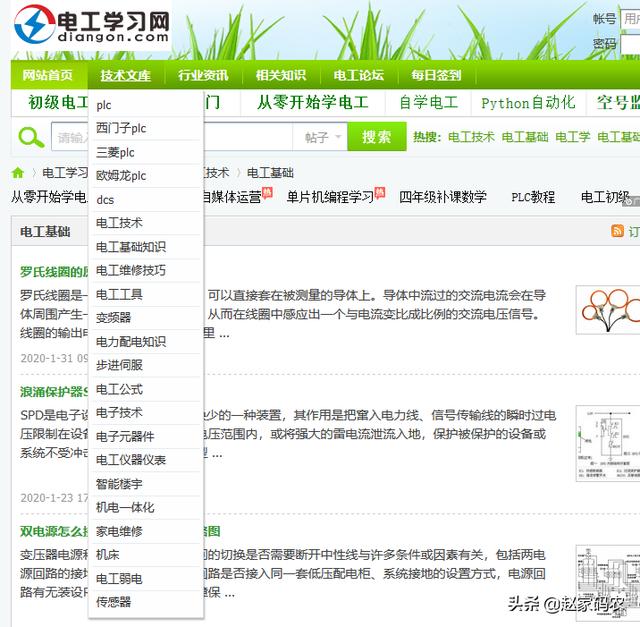Open 网站首页 in the navigation bar
This screenshot has height=627, width=640.
click(47, 75)
